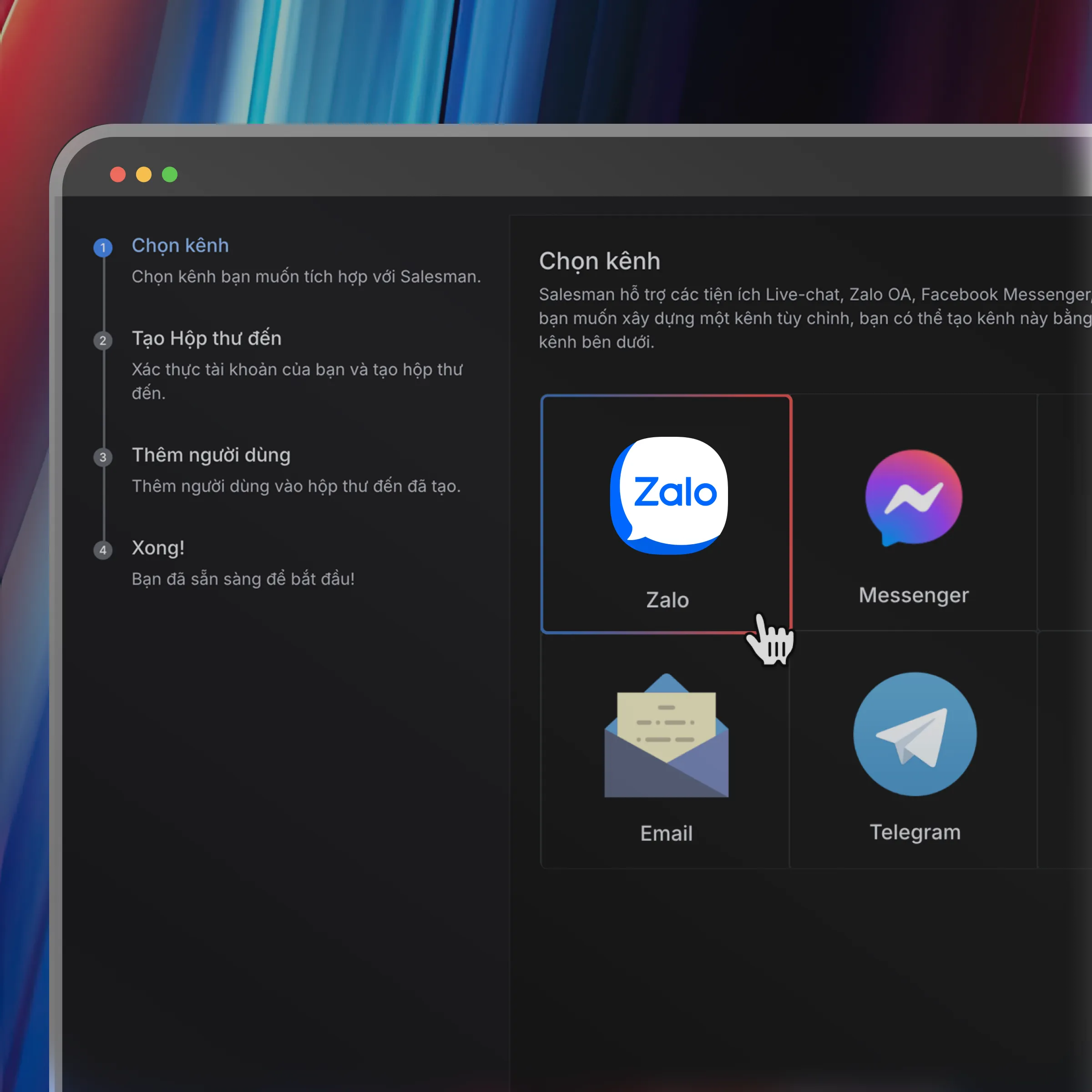Click text 'Thêm người dùng vào hộp thư đến đã tạo.'
The width and height of the screenshot is (1092, 1092).
[x=296, y=486]
